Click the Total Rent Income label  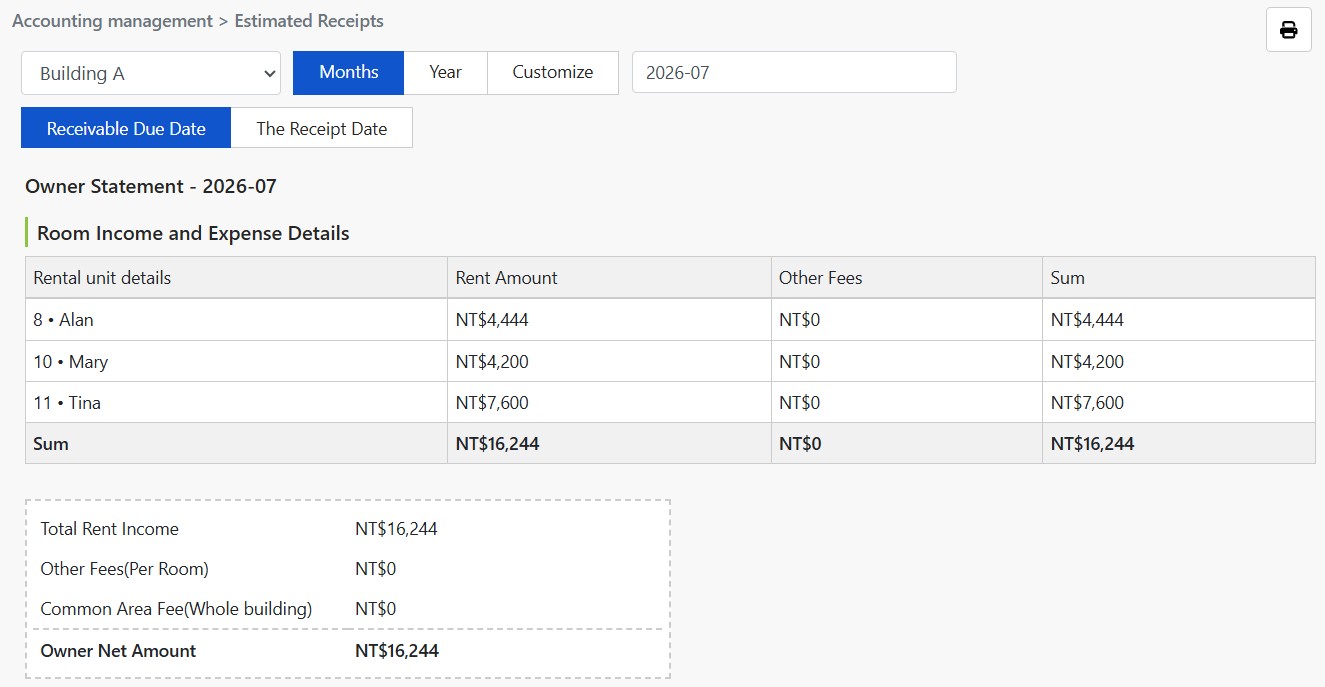(109, 529)
